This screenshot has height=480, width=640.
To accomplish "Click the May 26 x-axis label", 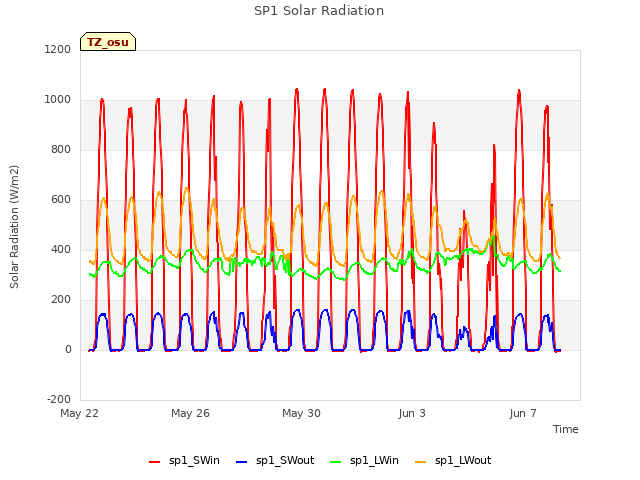I will 190,413.
